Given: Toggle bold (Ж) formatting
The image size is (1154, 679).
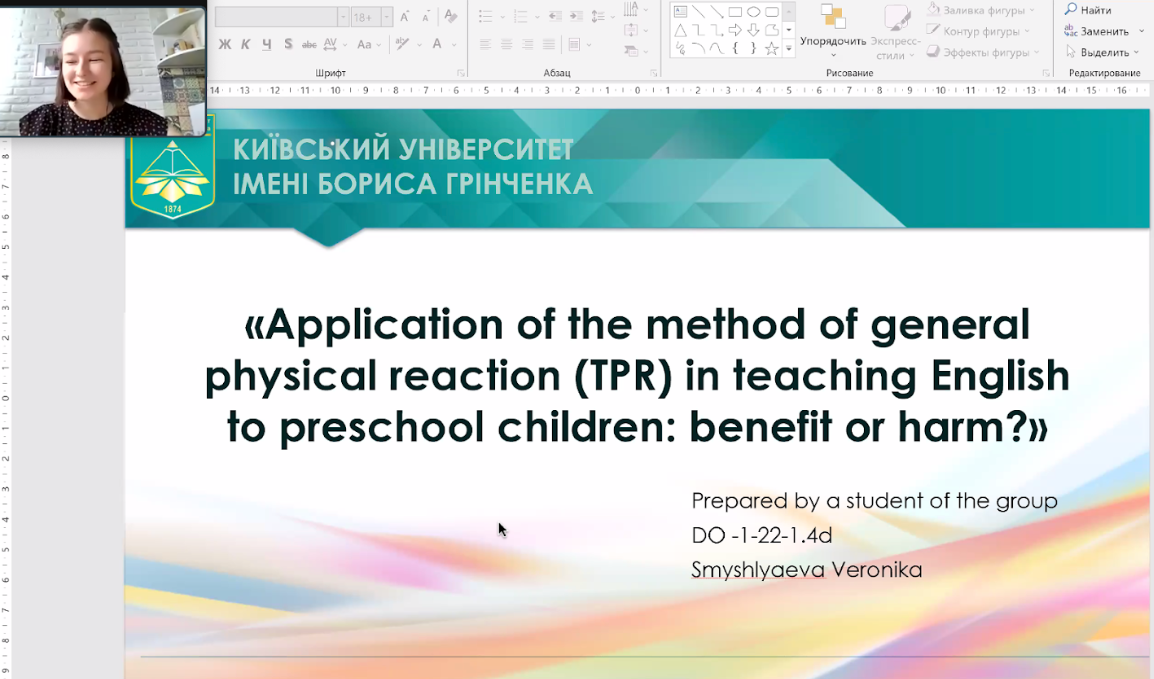Looking at the screenshot, I should [x=225, y=44].
